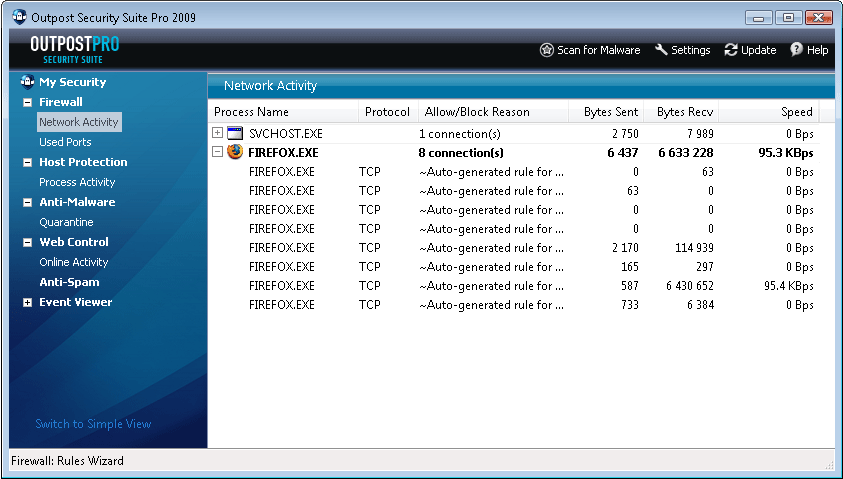Select Process Activity in the sidebar

pos(77,182)
